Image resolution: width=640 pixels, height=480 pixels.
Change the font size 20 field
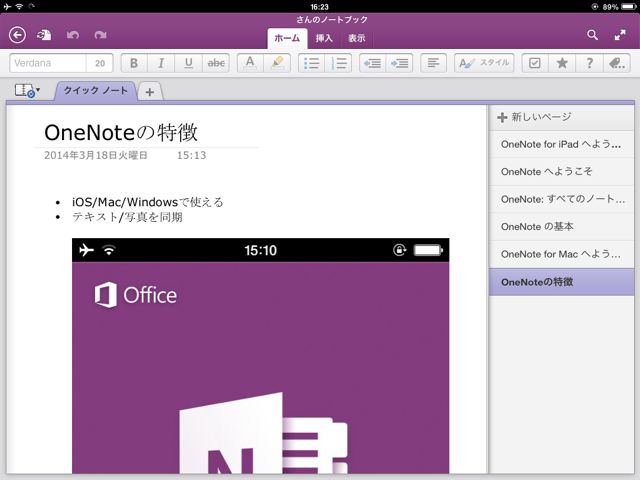100,63
